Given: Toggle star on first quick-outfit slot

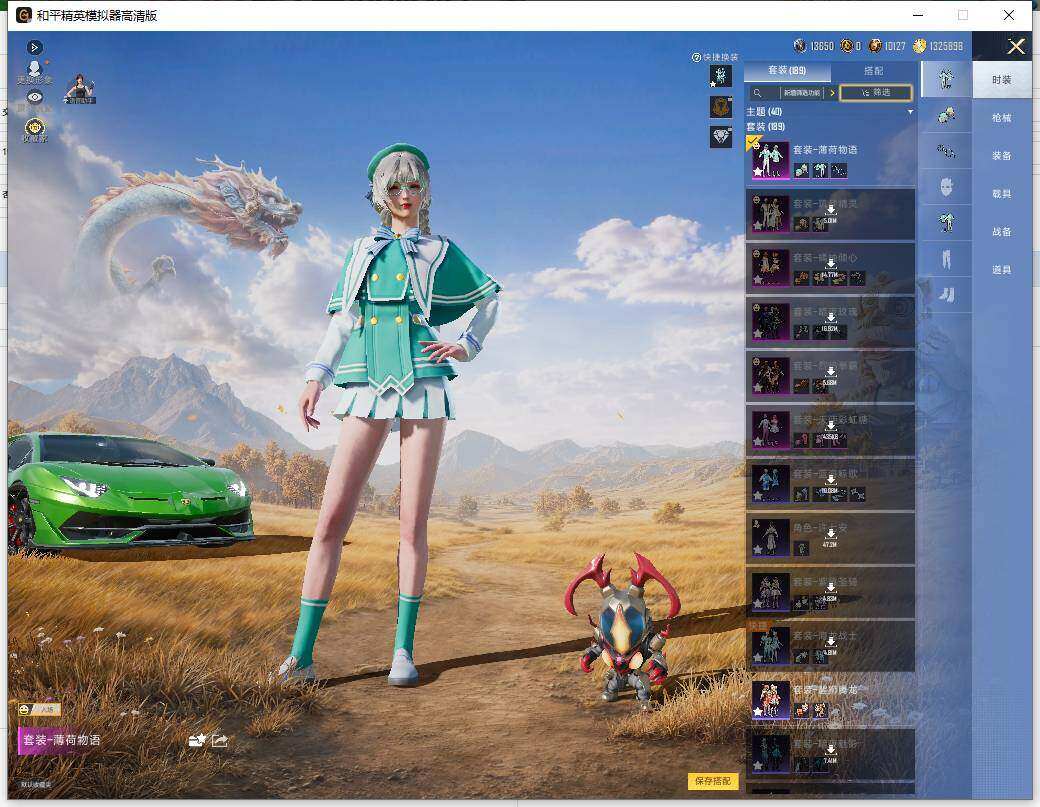Looking at the screenshot, I should [x=714, y=84].
